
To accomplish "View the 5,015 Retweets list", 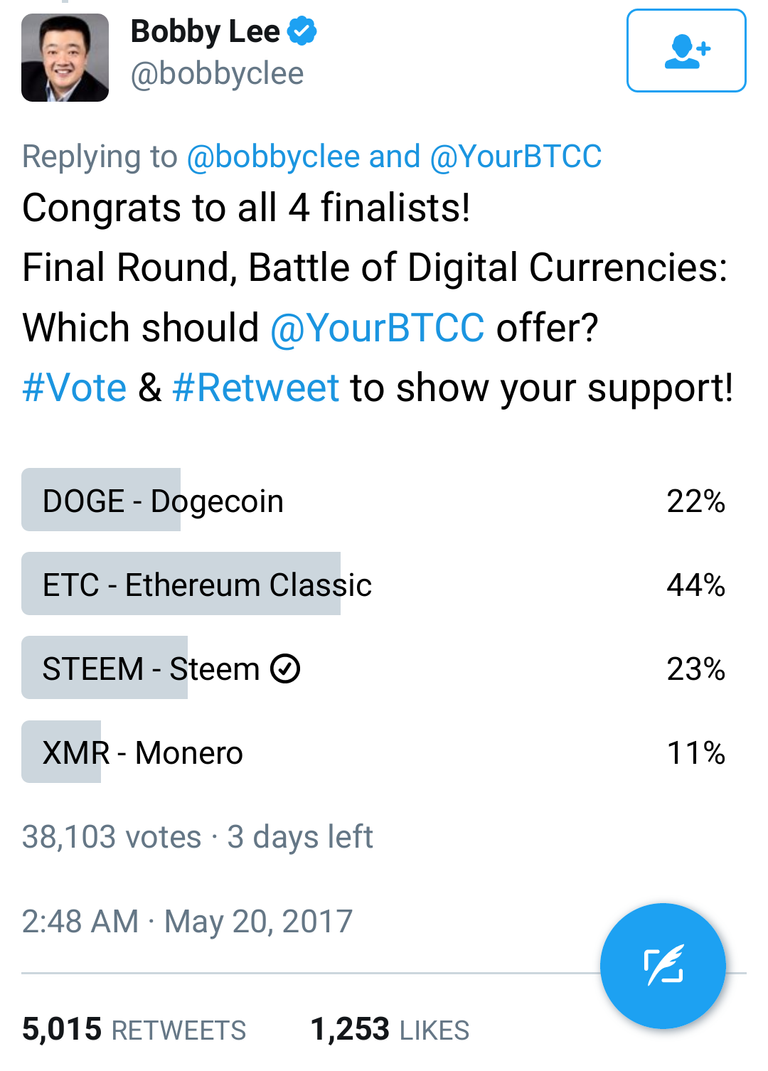I will pos(134,1030).
